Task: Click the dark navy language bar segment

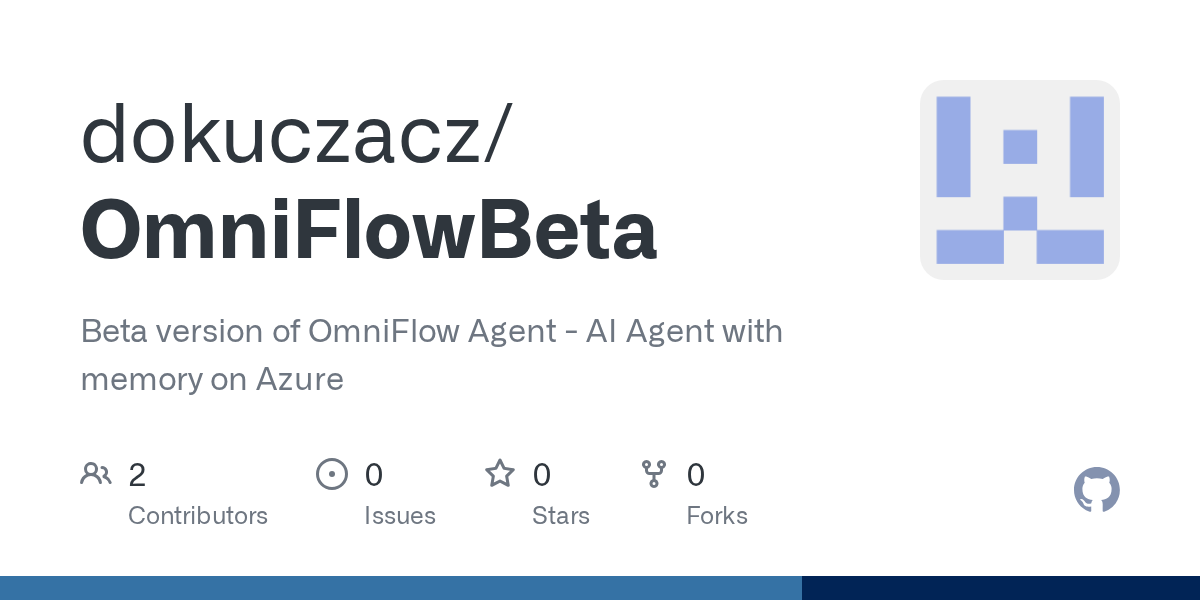Action: pos(1000,588)
